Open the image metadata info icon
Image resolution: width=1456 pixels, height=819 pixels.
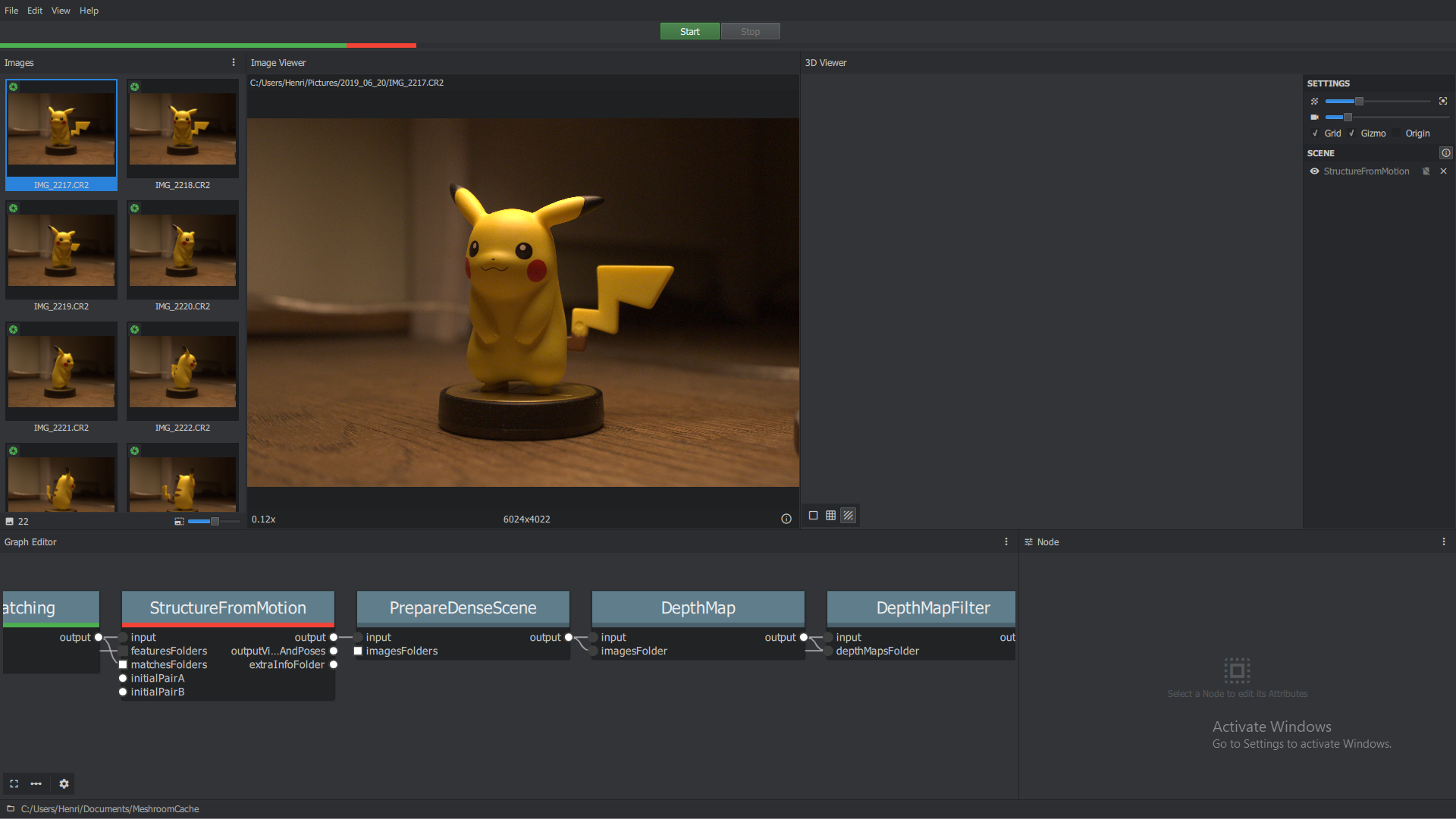[x=786, y=519]
